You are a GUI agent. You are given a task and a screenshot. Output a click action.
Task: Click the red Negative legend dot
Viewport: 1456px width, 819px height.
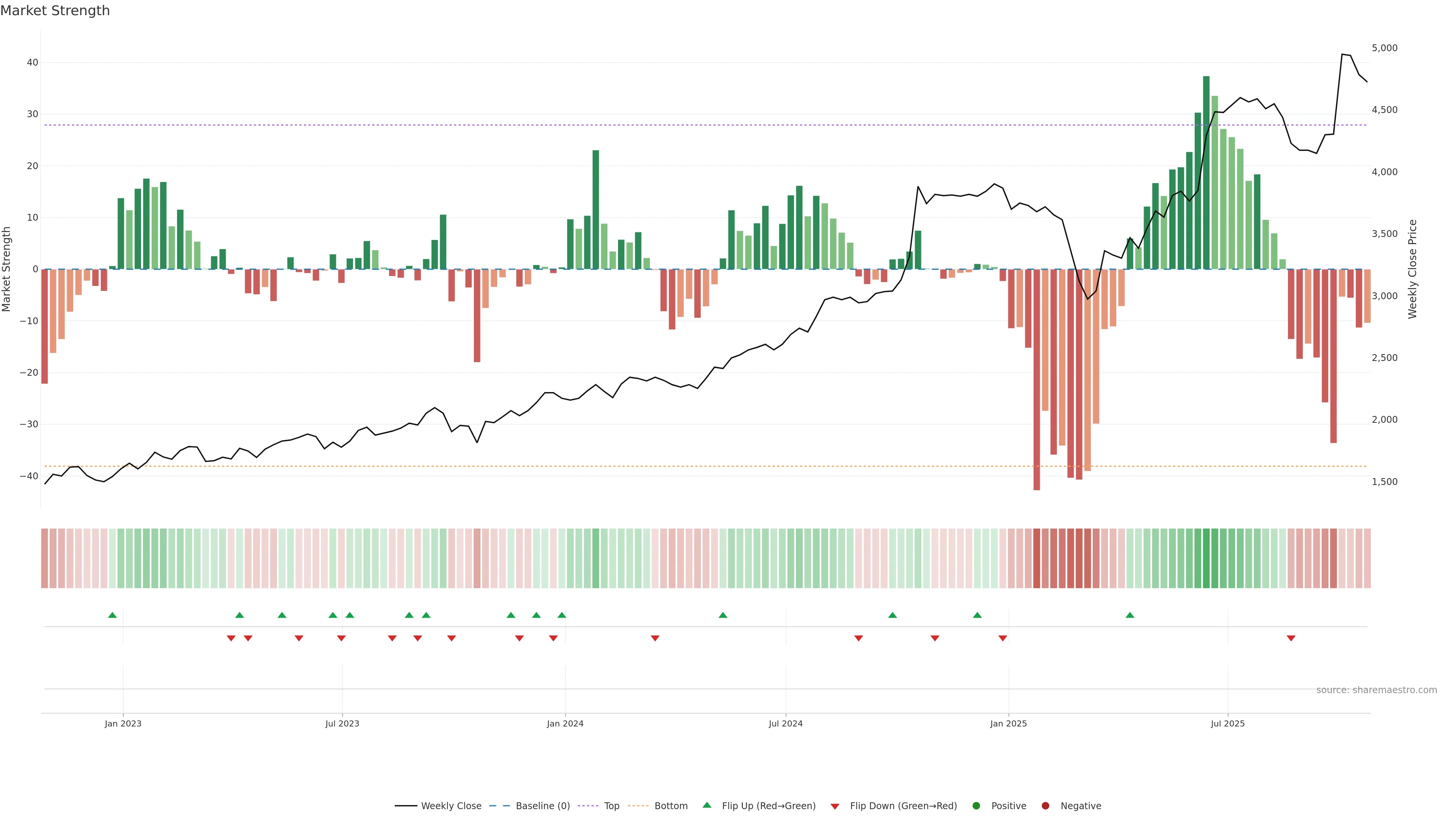(x=1045, y=806)
